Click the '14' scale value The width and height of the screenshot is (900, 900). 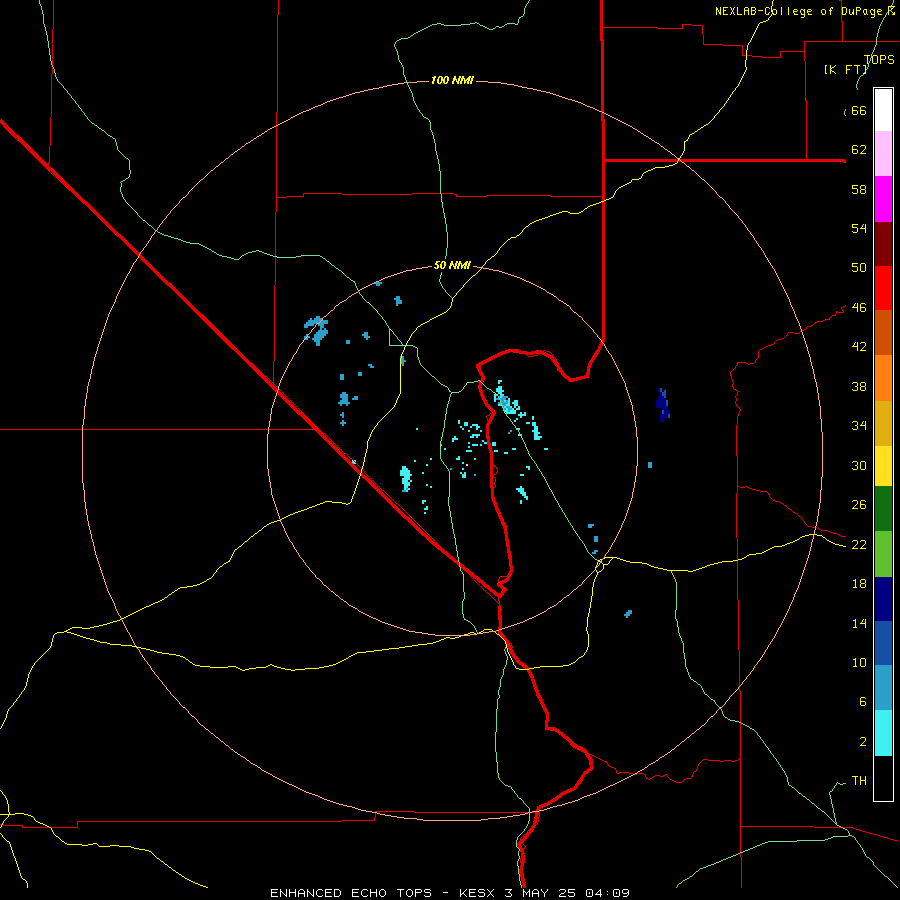pos(859,623)
